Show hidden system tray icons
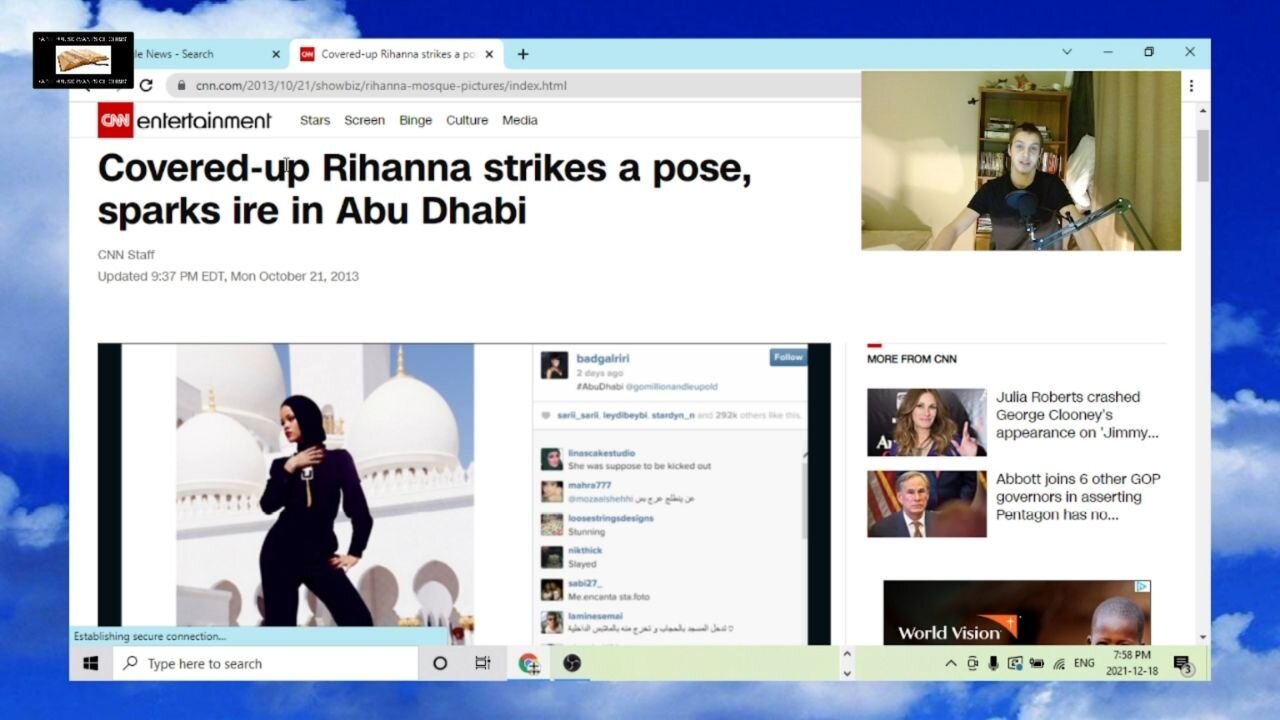Screen dimensions: 1280x720 tap(951, 663)
